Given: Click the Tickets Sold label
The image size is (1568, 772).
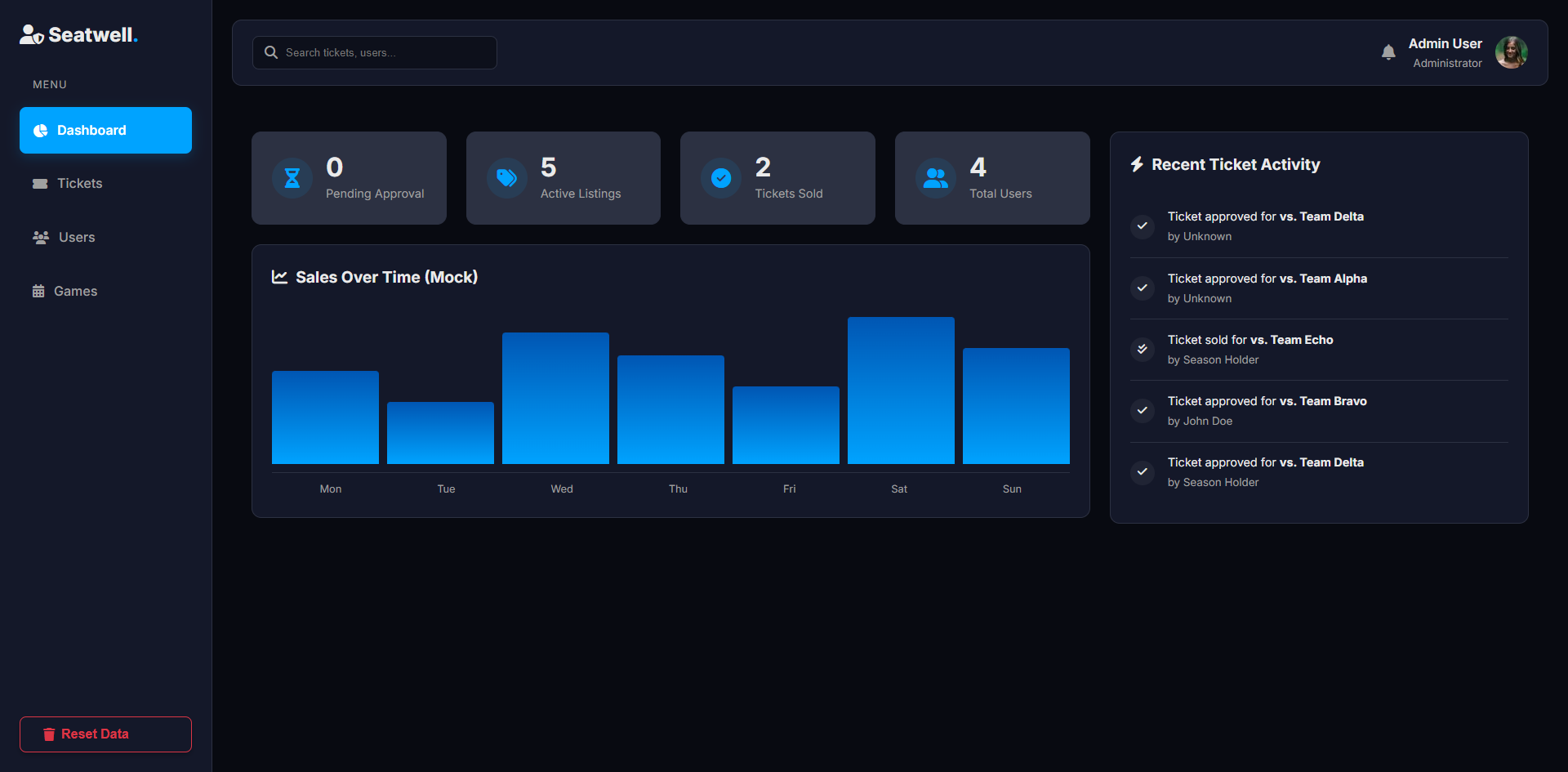Looking at the screenshot, I should 789,194.
